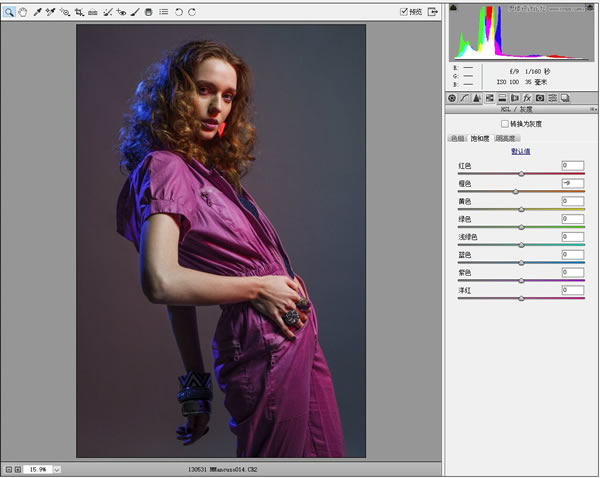The width and height of the screenshot is (600, 478).
Task: Adjust the 洋红 saturation slider
Action: pos(521,298)
